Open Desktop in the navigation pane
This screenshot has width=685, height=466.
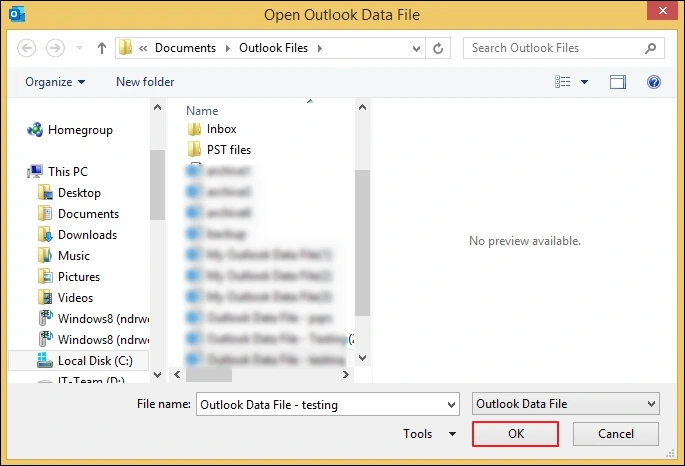79,193
